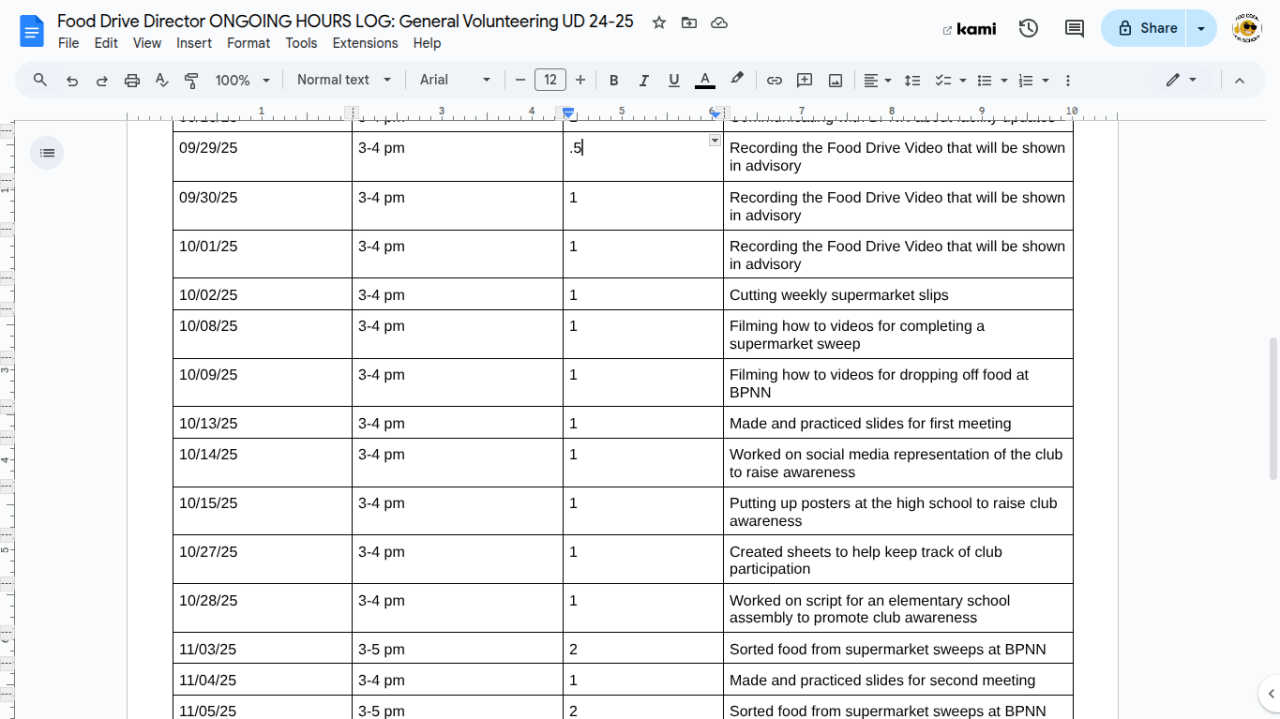Open in Kami
The image size is (1280, 719).
click(969, 29)
